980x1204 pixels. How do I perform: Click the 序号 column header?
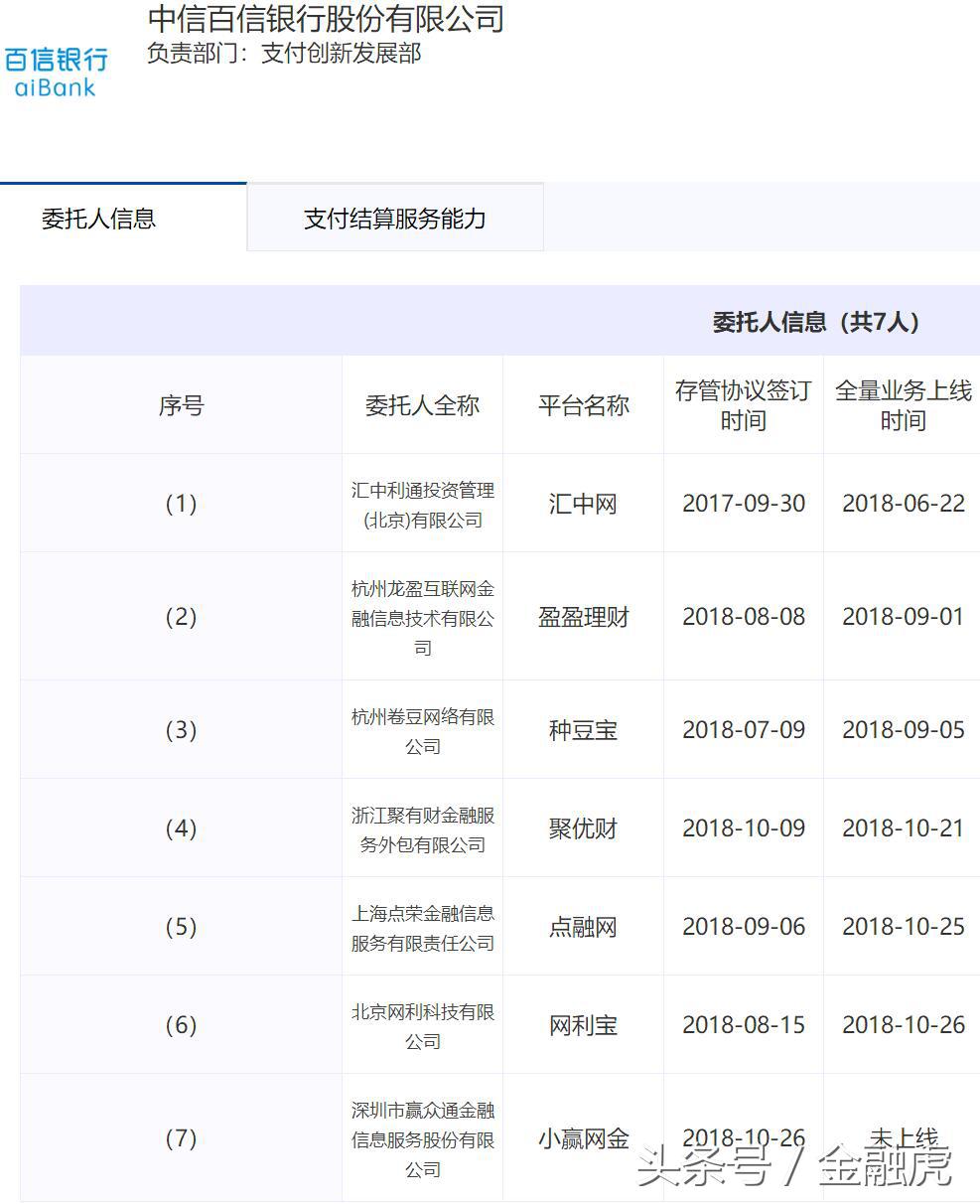(x=181, y=405)
